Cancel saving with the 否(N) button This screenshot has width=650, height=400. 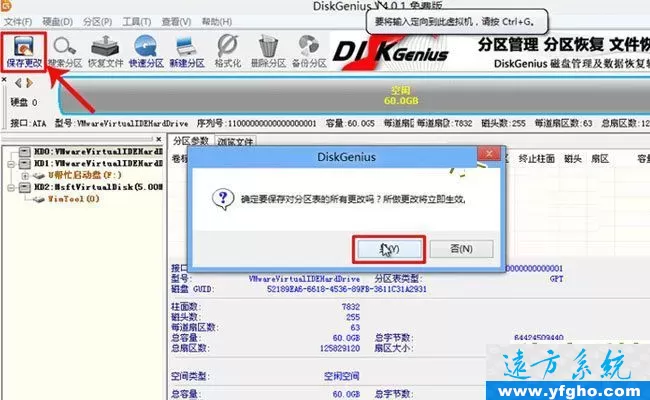(461, 249)
